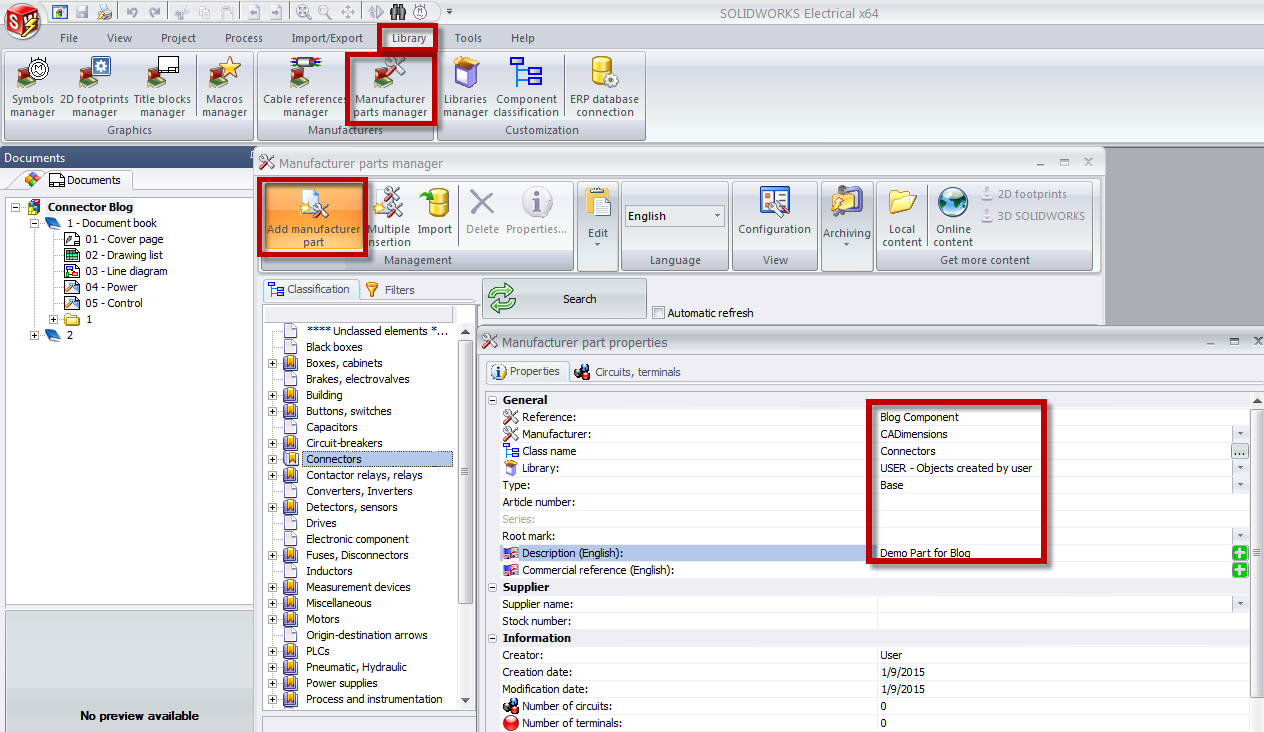This screenshot has height=732, width=1264.
Task: Open the 2D footprints manager
Action: click(94, 87)
